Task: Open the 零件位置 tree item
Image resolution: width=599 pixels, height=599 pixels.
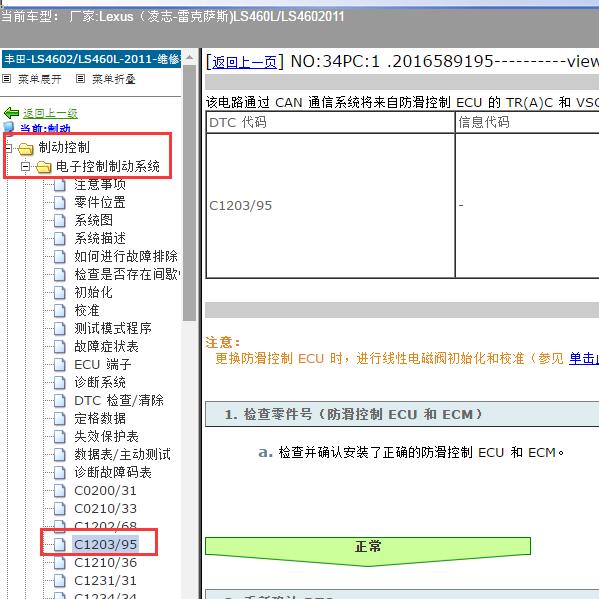Action: click(x=100, y=202)
